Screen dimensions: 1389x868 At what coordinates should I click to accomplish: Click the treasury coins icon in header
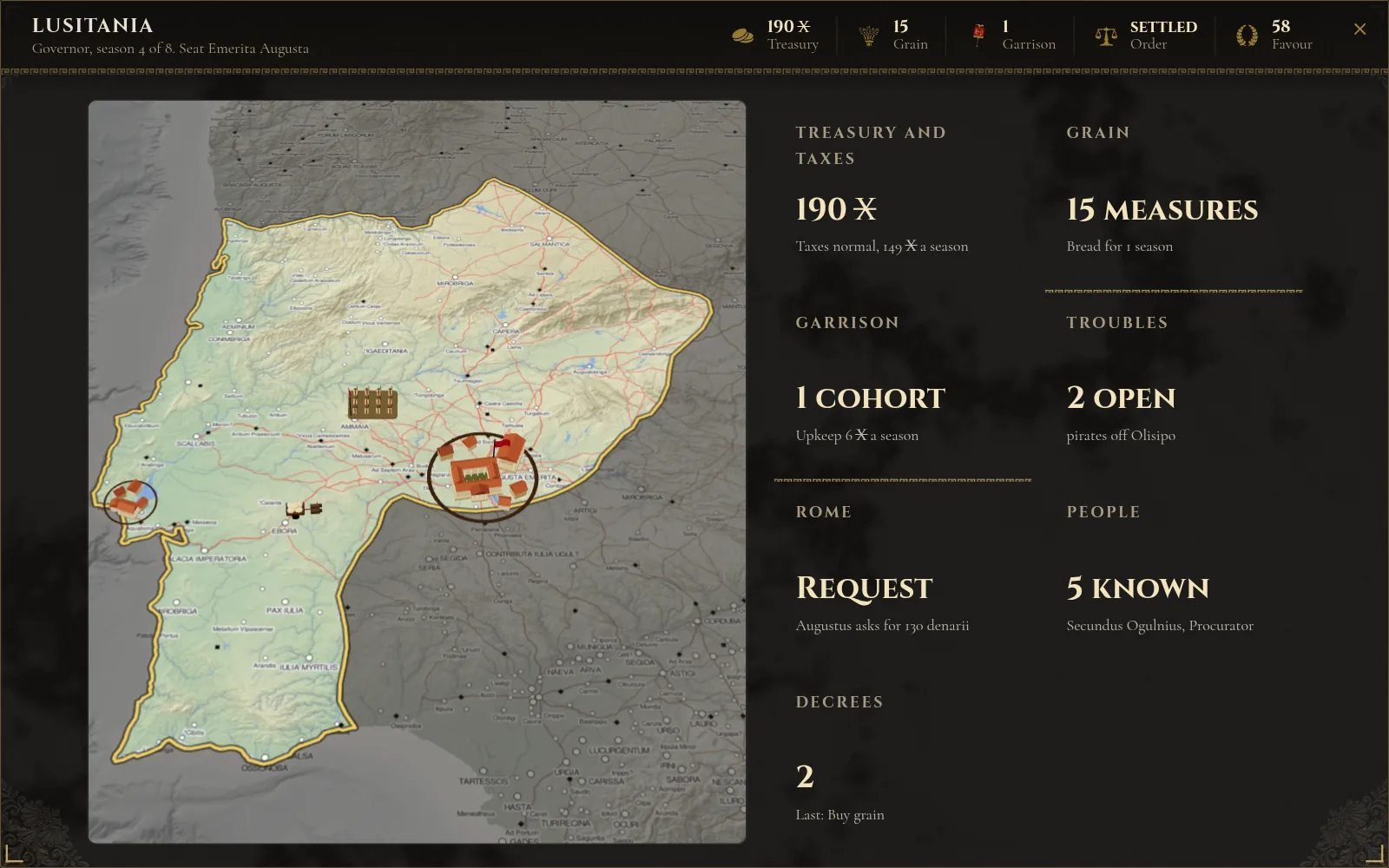click(x=742, y=36)
